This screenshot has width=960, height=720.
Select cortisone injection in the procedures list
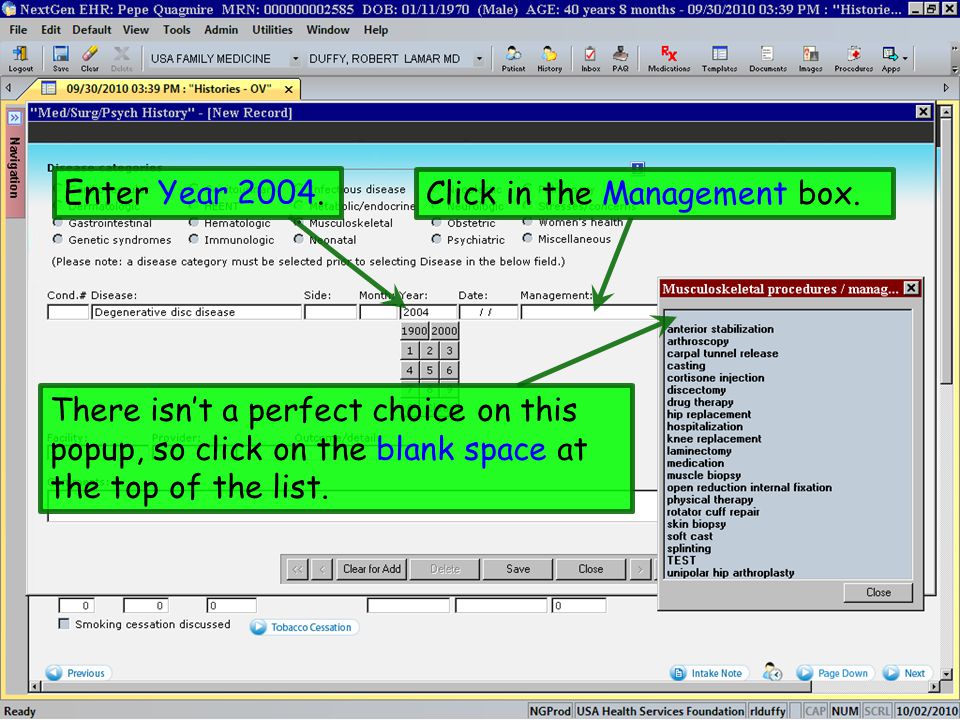(715, 378)
